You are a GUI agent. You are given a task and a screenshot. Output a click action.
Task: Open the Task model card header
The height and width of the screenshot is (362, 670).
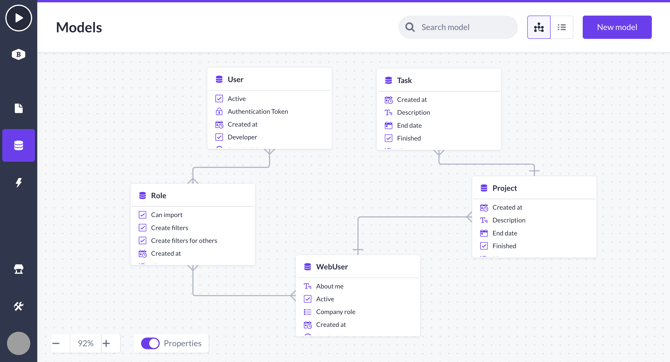[439, 80]
